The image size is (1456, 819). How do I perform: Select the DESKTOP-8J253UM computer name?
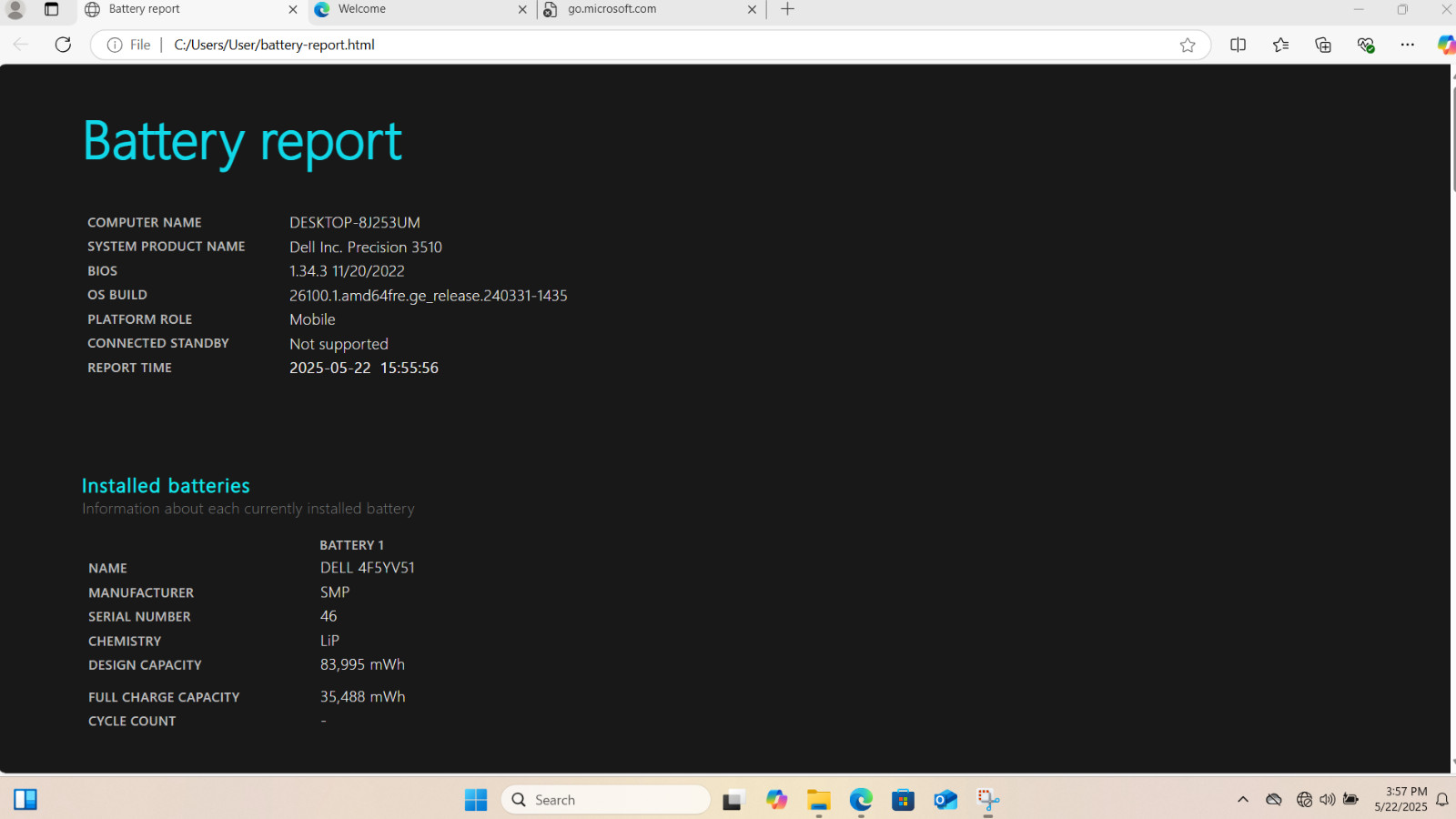[x=355, y=222]
